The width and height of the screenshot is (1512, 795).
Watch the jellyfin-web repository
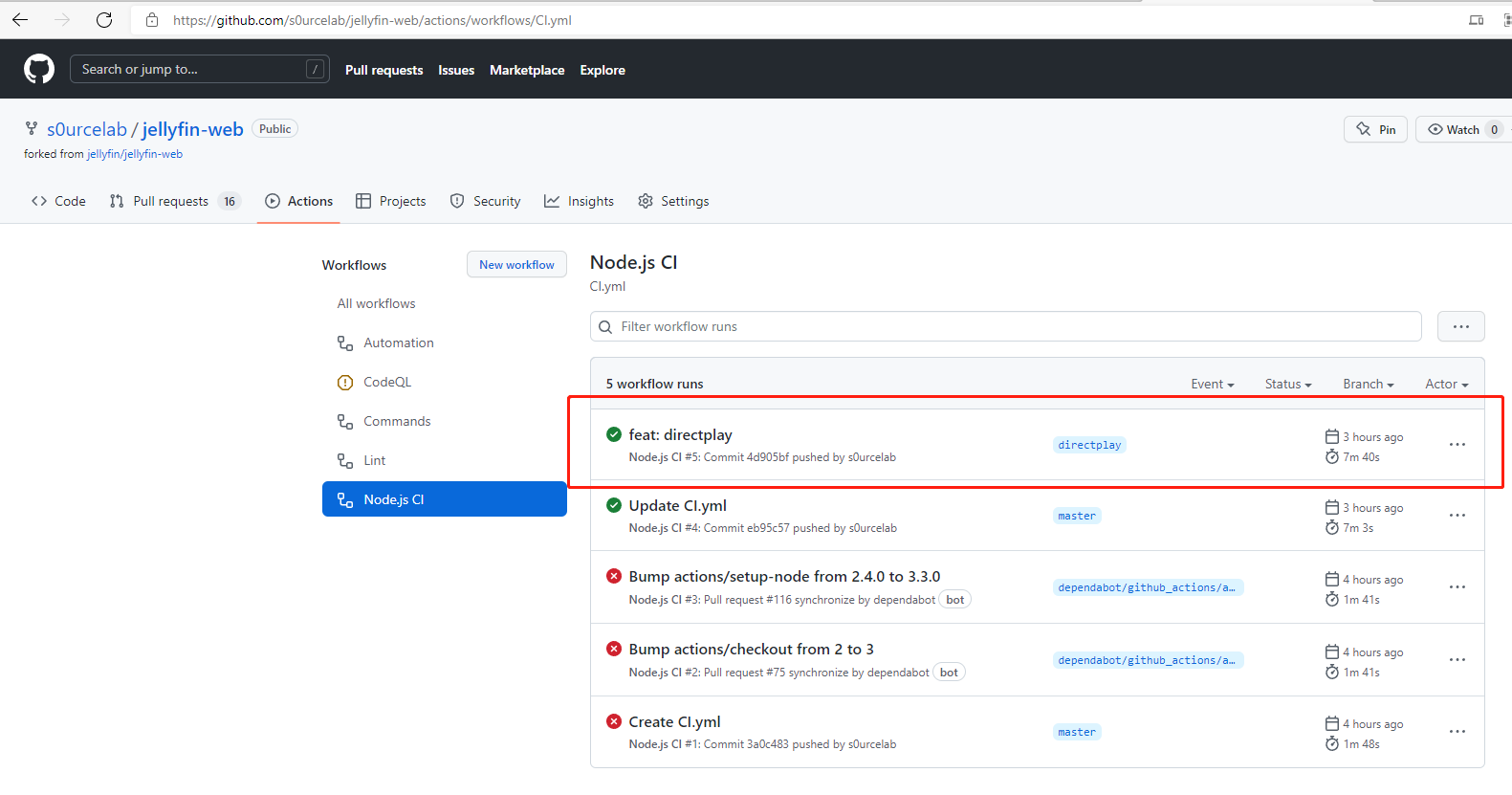tap(1454, 129)
